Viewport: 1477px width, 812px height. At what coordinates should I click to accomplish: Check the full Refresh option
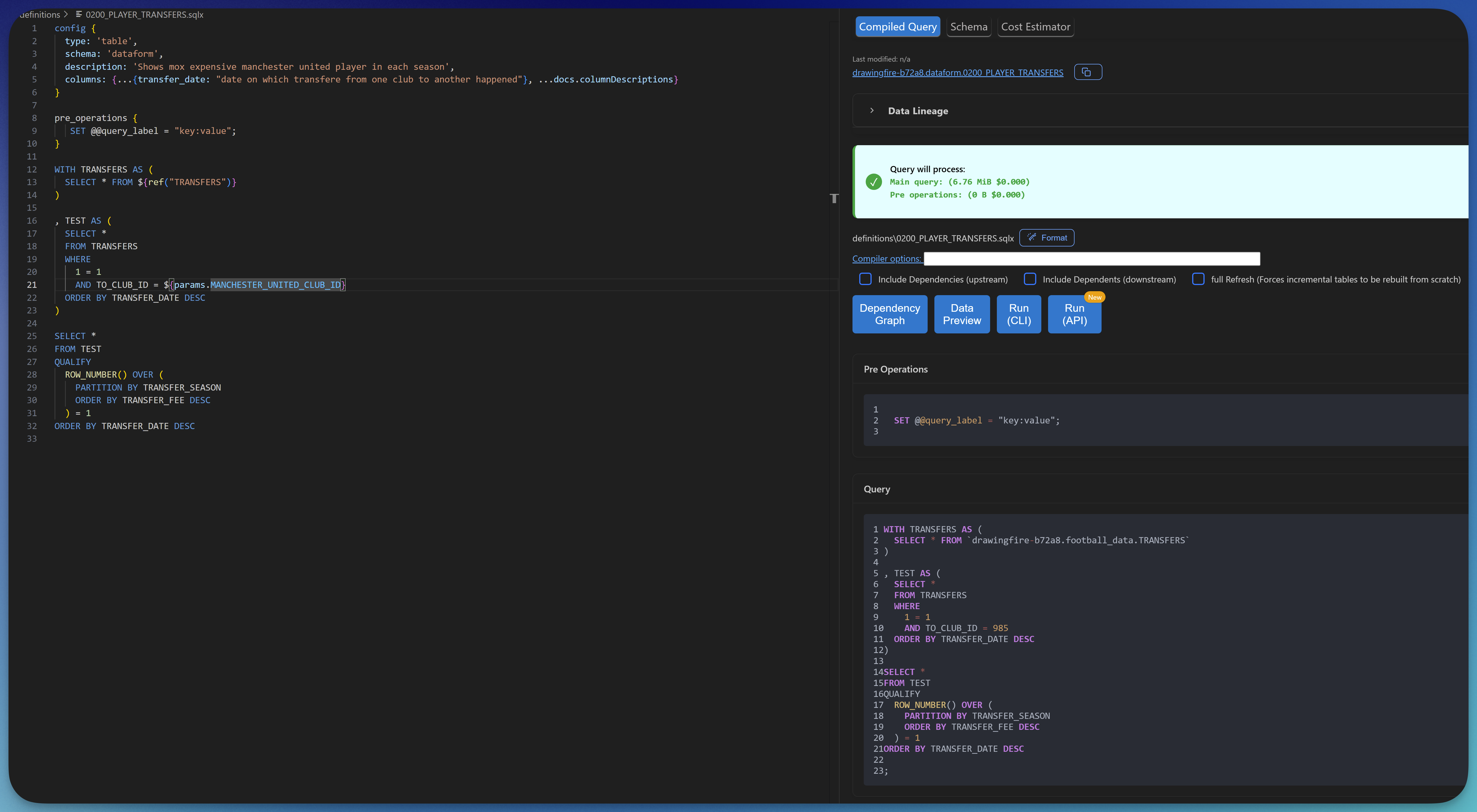[x=1198, y=279]
